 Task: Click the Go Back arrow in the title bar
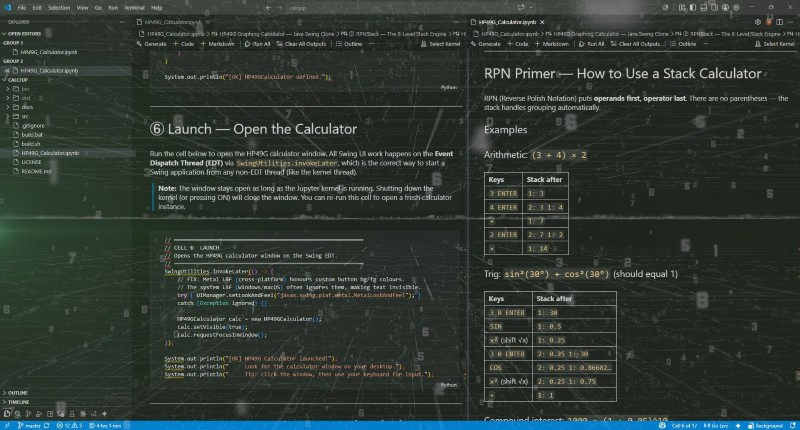pyautogui.click(x=268, y=8)
